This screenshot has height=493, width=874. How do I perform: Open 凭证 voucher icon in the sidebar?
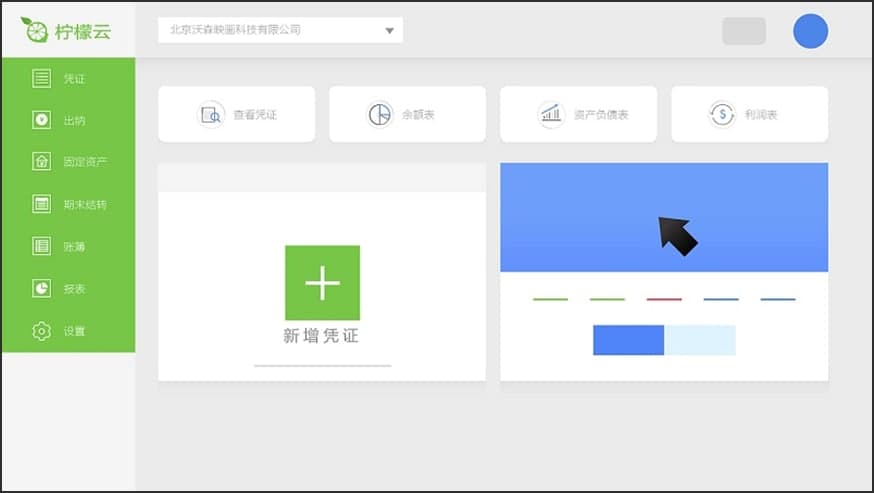[41, 78]
